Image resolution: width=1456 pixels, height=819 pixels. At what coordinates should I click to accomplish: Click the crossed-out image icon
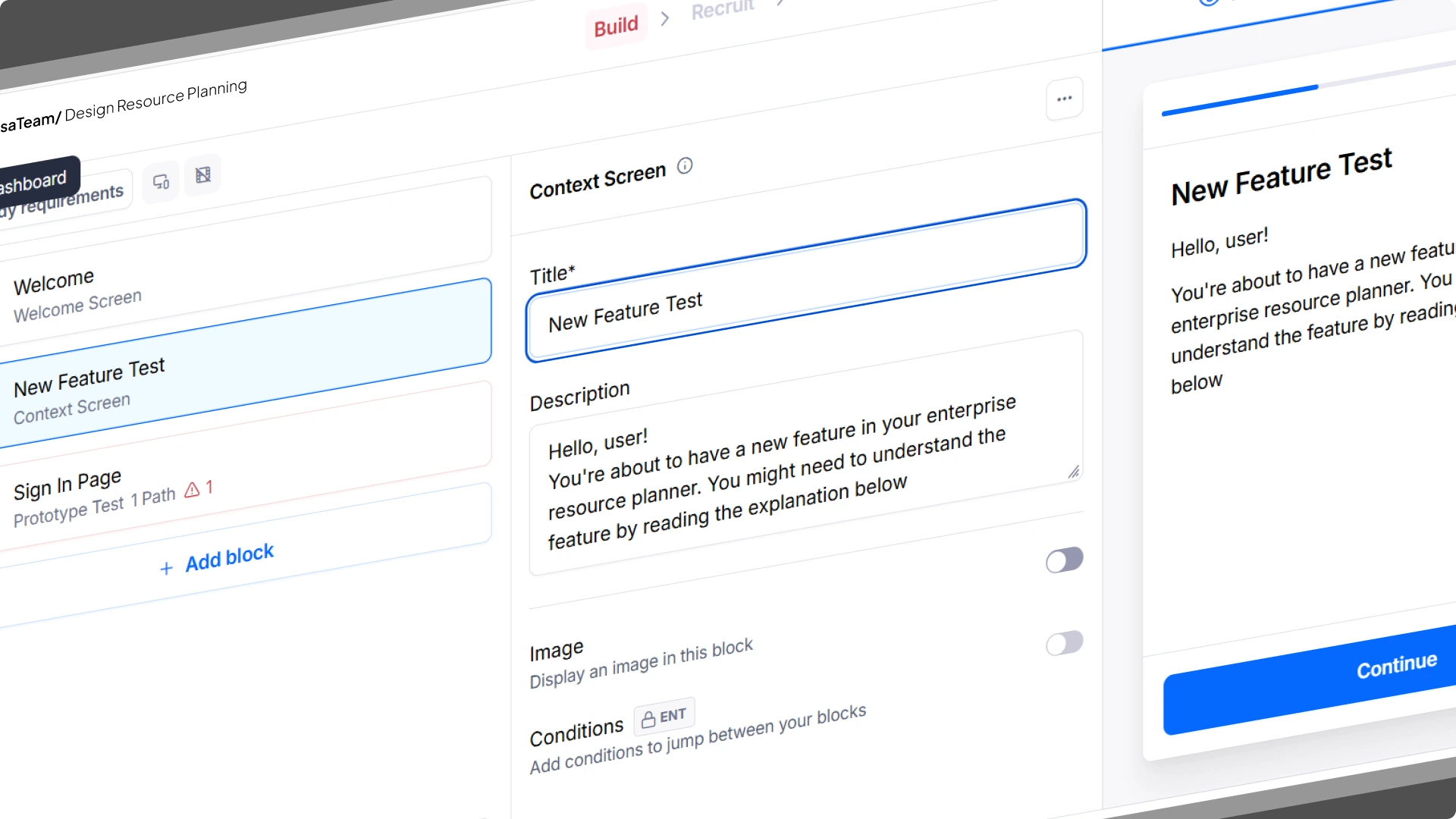coord(202,175)
